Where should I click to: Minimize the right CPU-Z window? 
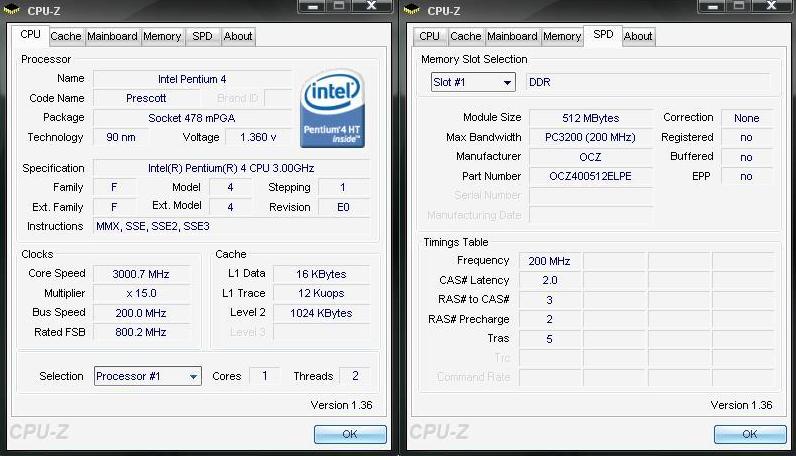(713, 6)
